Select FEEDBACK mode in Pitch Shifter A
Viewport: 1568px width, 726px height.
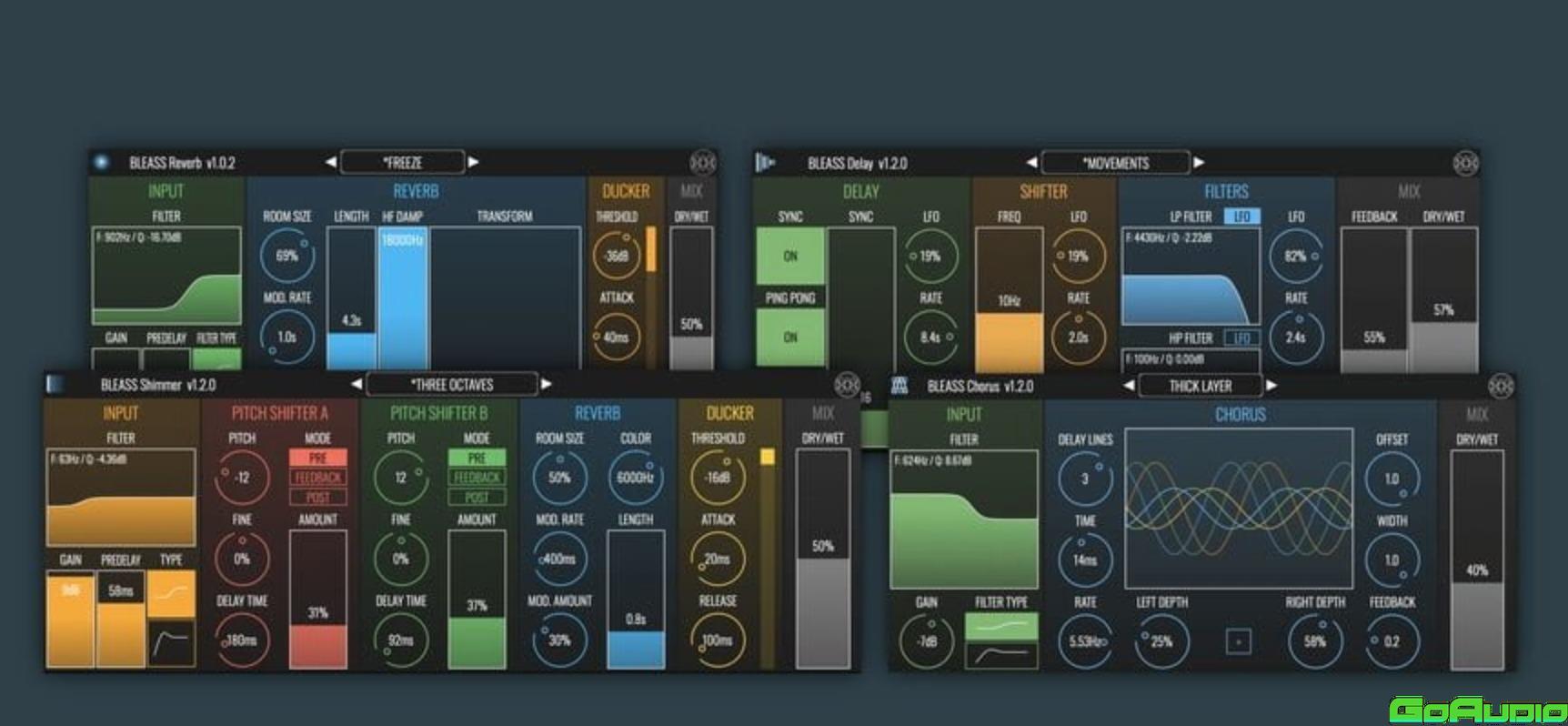click(x=317, y=478)
